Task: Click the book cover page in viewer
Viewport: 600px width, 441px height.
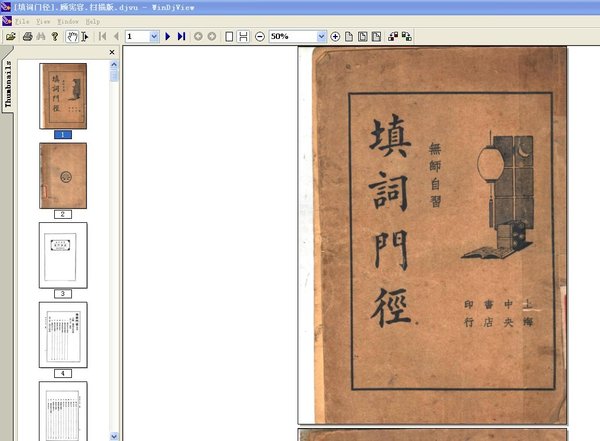Action: pyautogui.click(x=432, y=235)
